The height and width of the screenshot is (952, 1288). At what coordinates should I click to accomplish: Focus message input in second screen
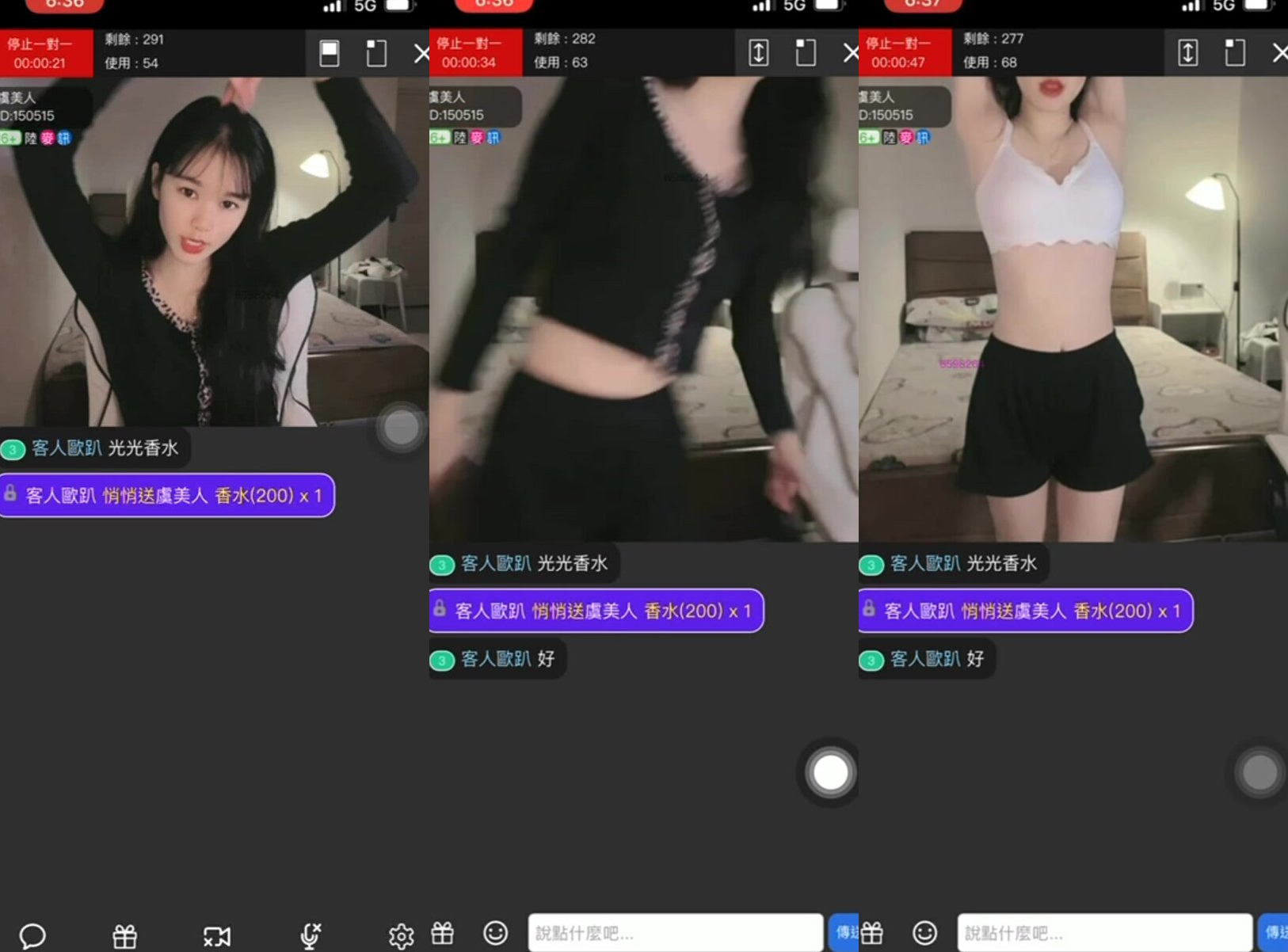coord(675,933)
